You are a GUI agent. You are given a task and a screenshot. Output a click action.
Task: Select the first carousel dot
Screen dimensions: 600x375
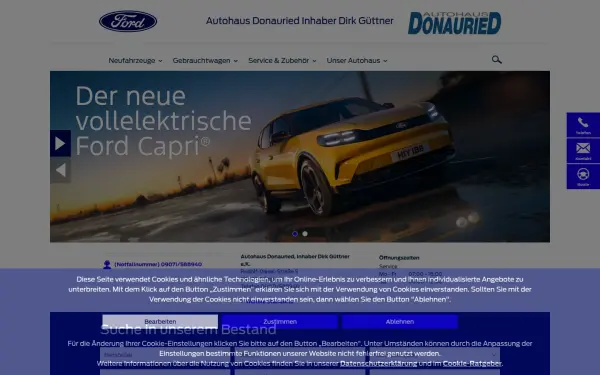pos(295,234)
